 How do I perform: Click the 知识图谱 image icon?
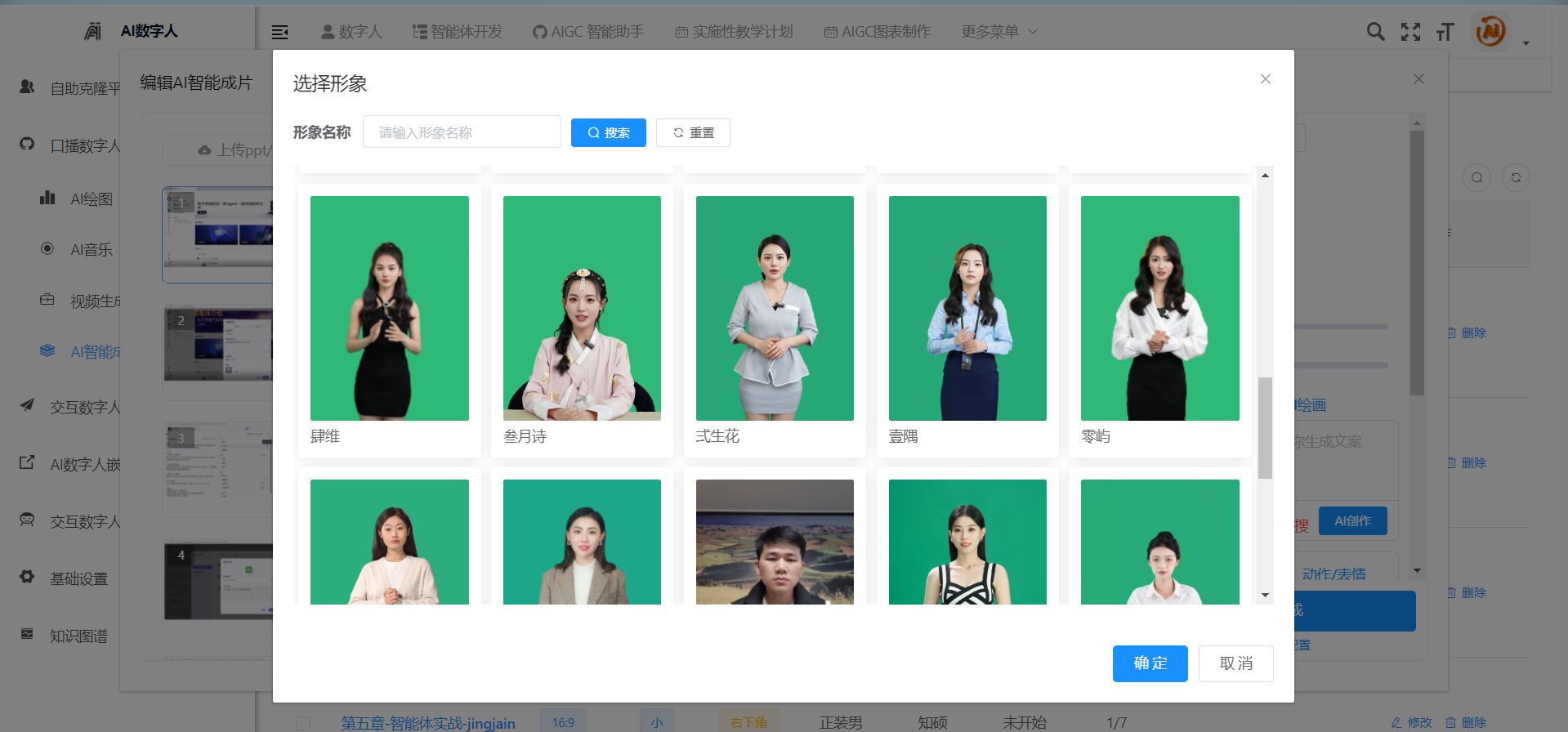[27, 634]
